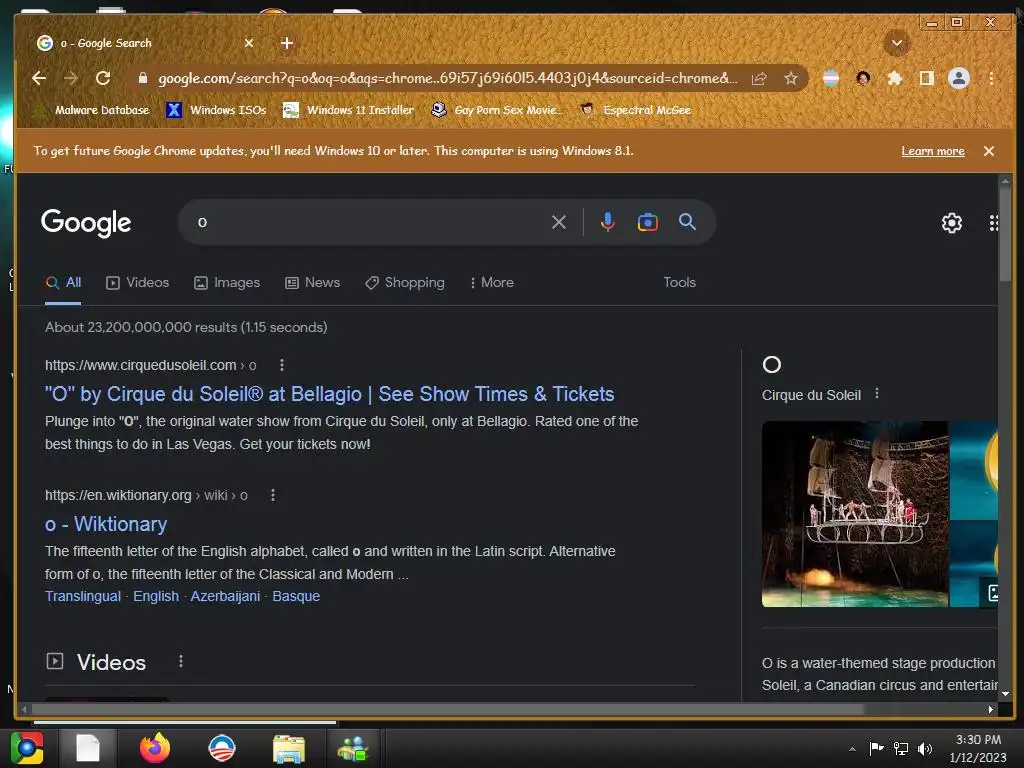Image resolution: width=1024 pixels, height=768 pixels.
Task: Open the Google apps grid
Action: pyautogui.click(x=993, y=223)
